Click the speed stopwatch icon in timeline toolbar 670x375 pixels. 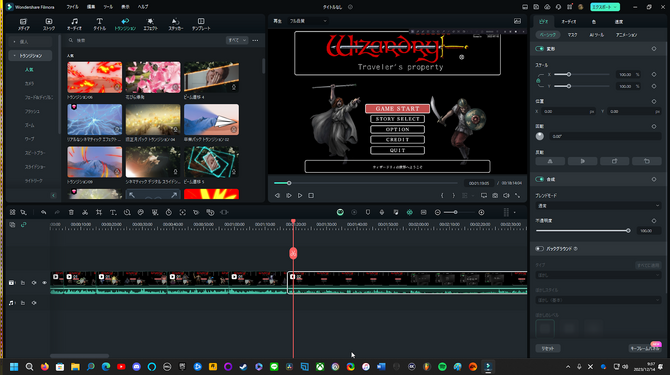(x=169, y=212)
